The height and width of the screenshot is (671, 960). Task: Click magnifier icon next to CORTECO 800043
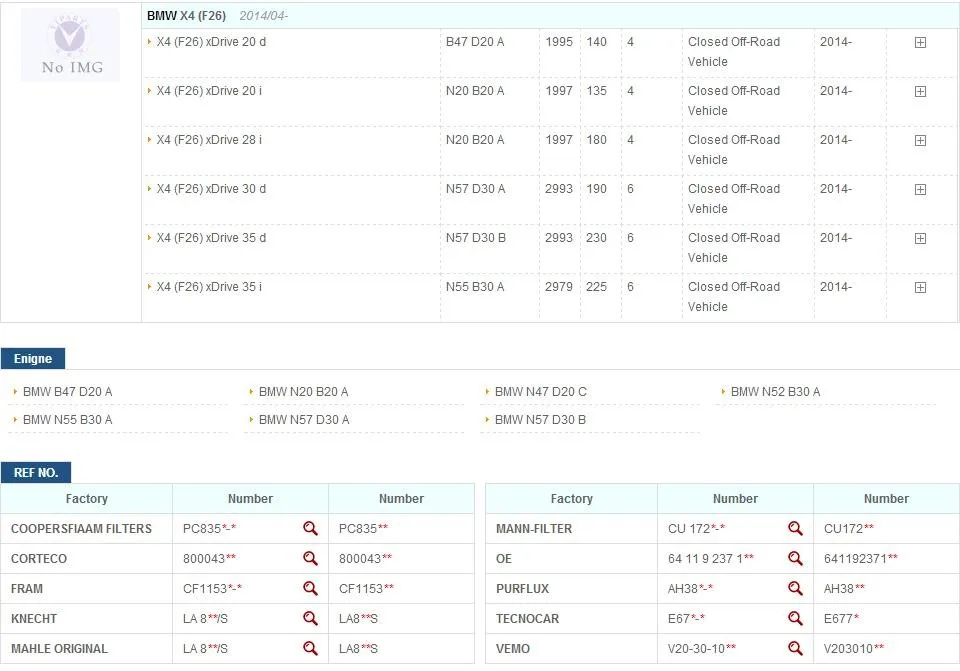(x=310, y=558)
